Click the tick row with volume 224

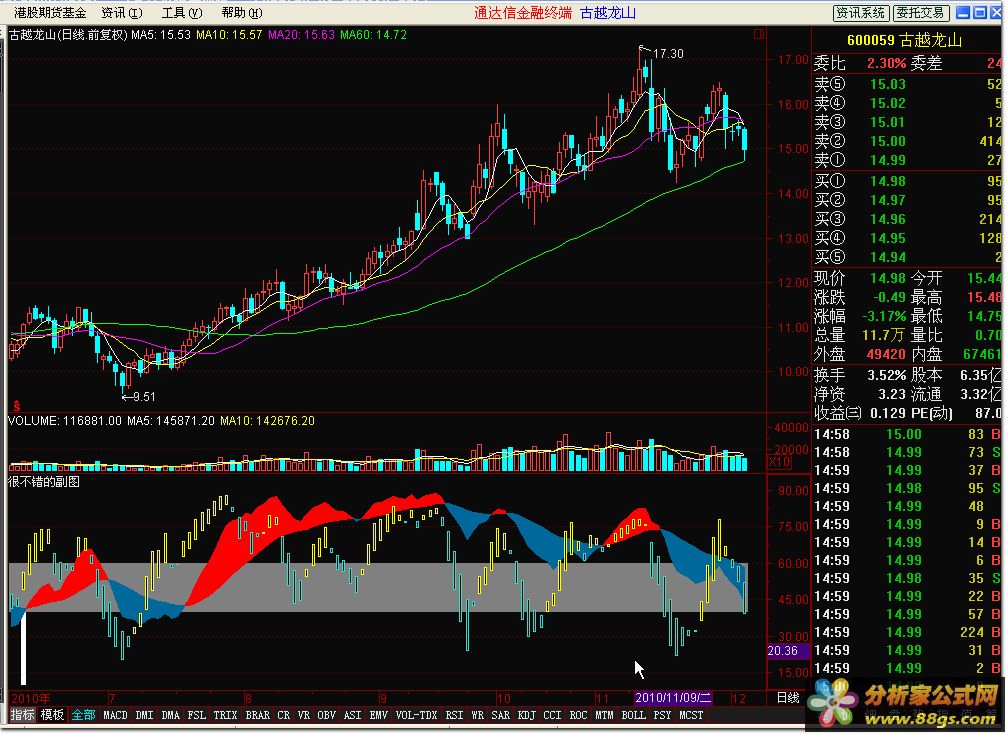[x=907, y=633]
